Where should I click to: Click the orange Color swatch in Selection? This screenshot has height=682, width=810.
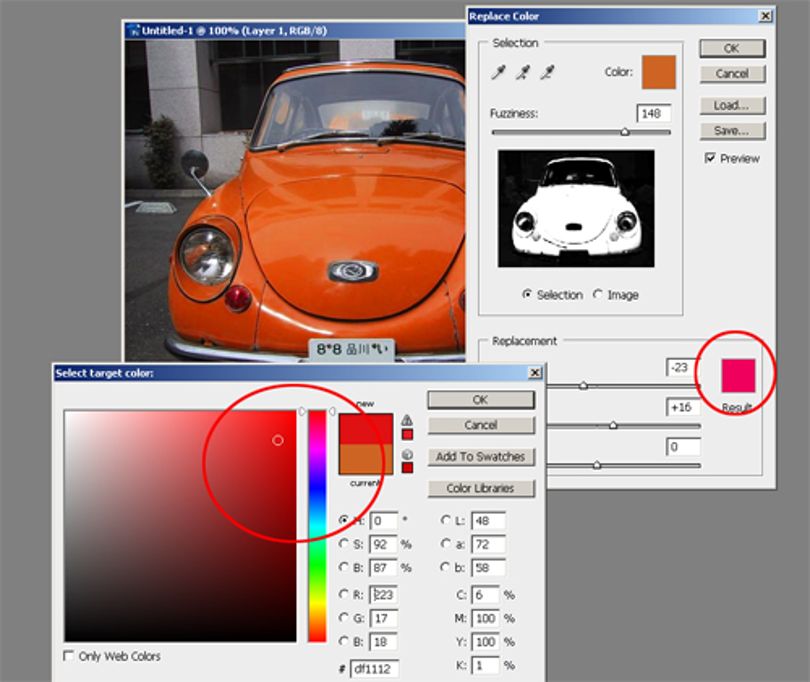659,72
